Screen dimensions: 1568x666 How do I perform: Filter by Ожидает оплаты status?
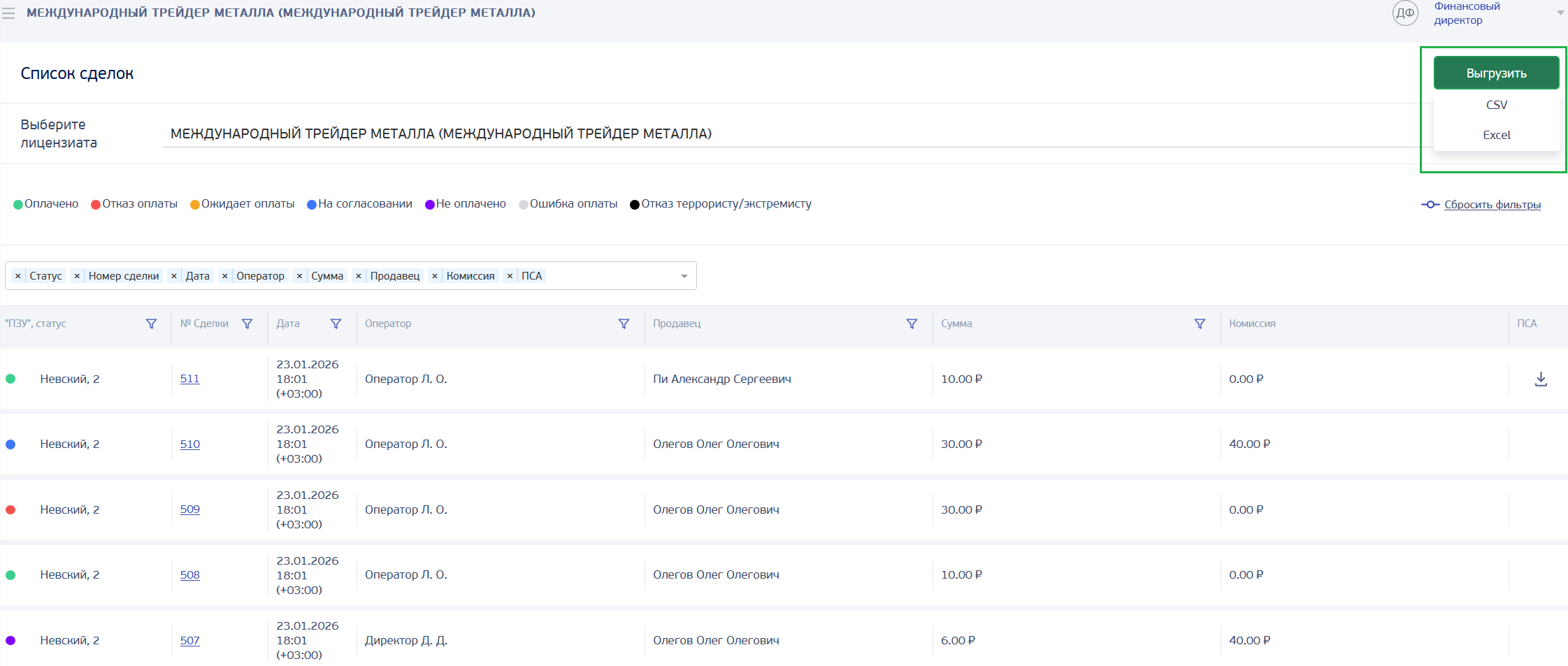[243, 204]
